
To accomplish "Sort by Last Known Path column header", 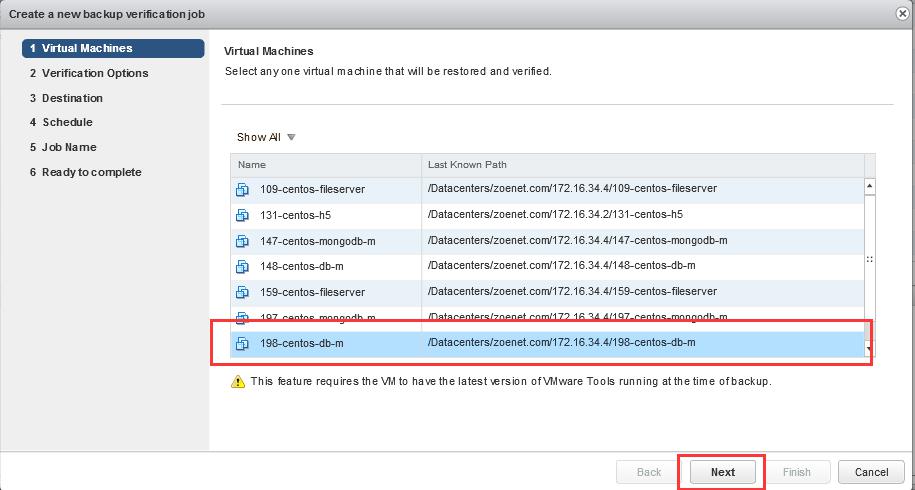I will pos(642,165).
